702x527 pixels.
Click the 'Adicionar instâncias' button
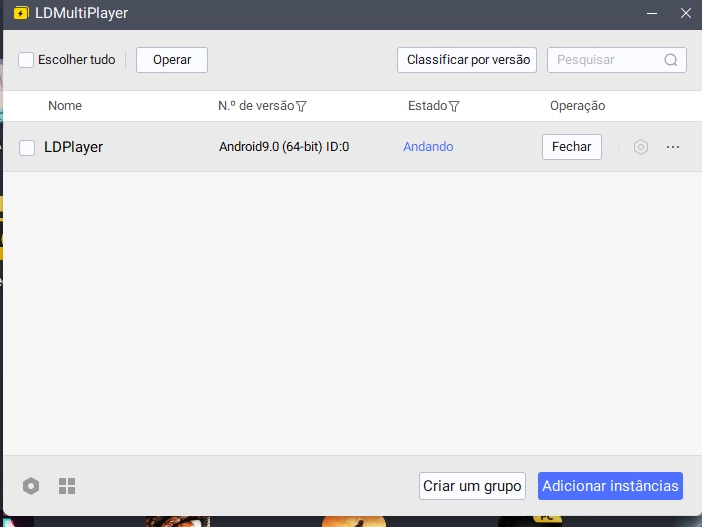(610, 486)
